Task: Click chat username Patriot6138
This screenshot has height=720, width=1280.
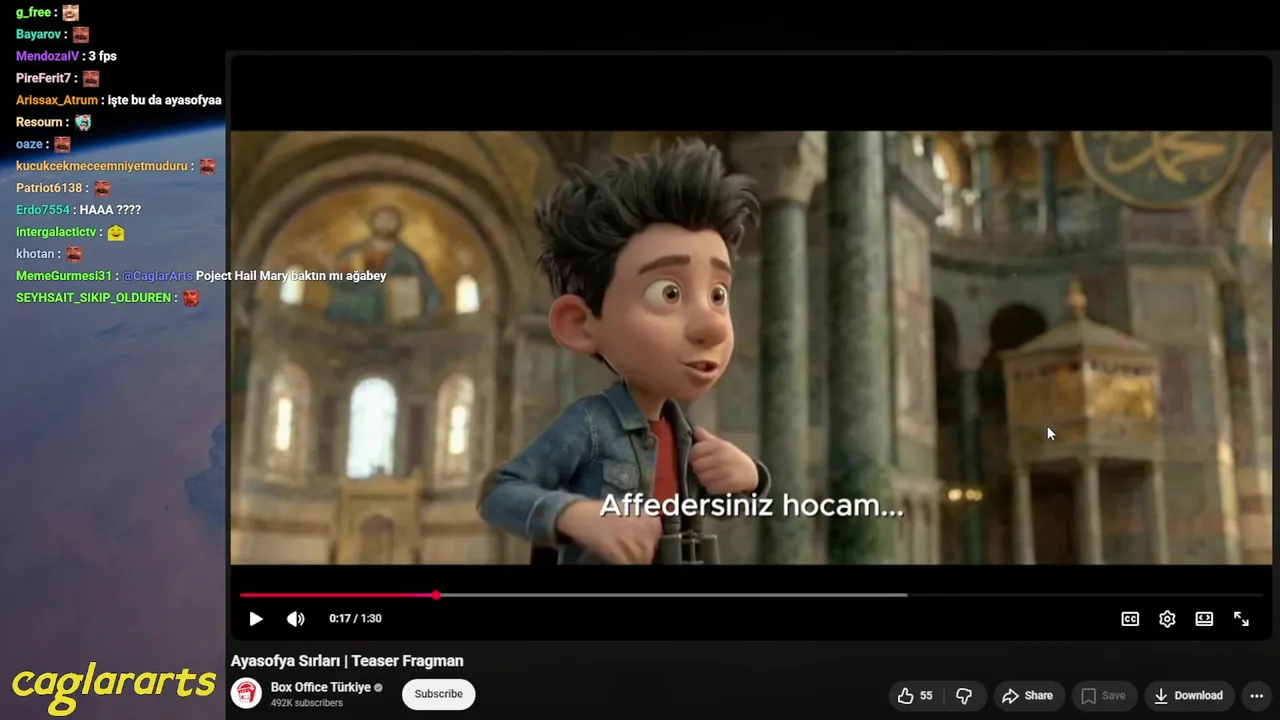Action: pos(49,189)
